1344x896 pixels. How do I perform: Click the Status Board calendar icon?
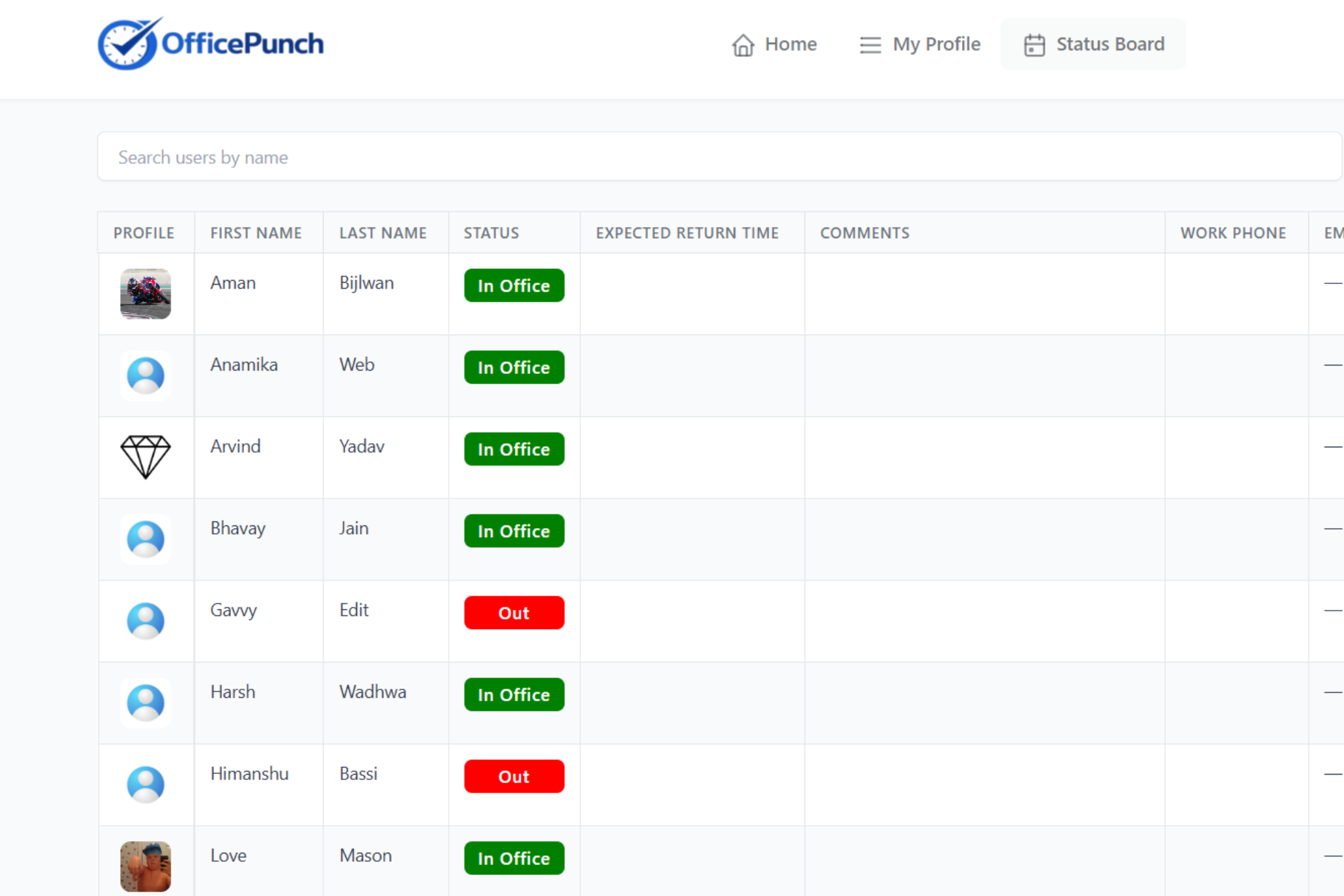click(1034, 45)
